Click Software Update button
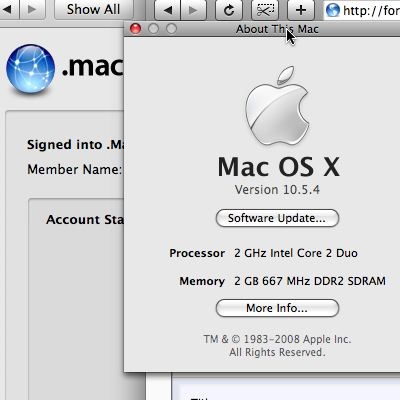Screen dimensions: 400x400 click(277, 218)
